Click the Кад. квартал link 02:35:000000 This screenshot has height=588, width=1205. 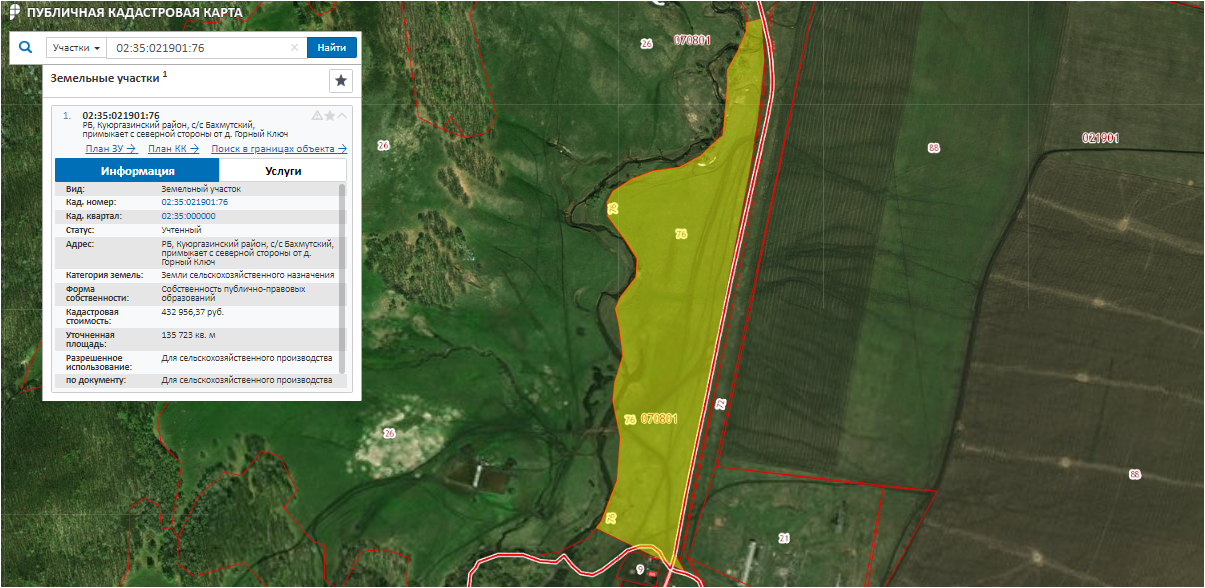point(188,216)
